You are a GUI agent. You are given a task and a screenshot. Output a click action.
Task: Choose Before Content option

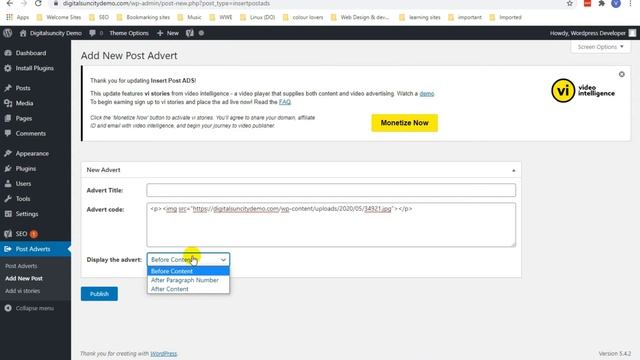point(188,271)
